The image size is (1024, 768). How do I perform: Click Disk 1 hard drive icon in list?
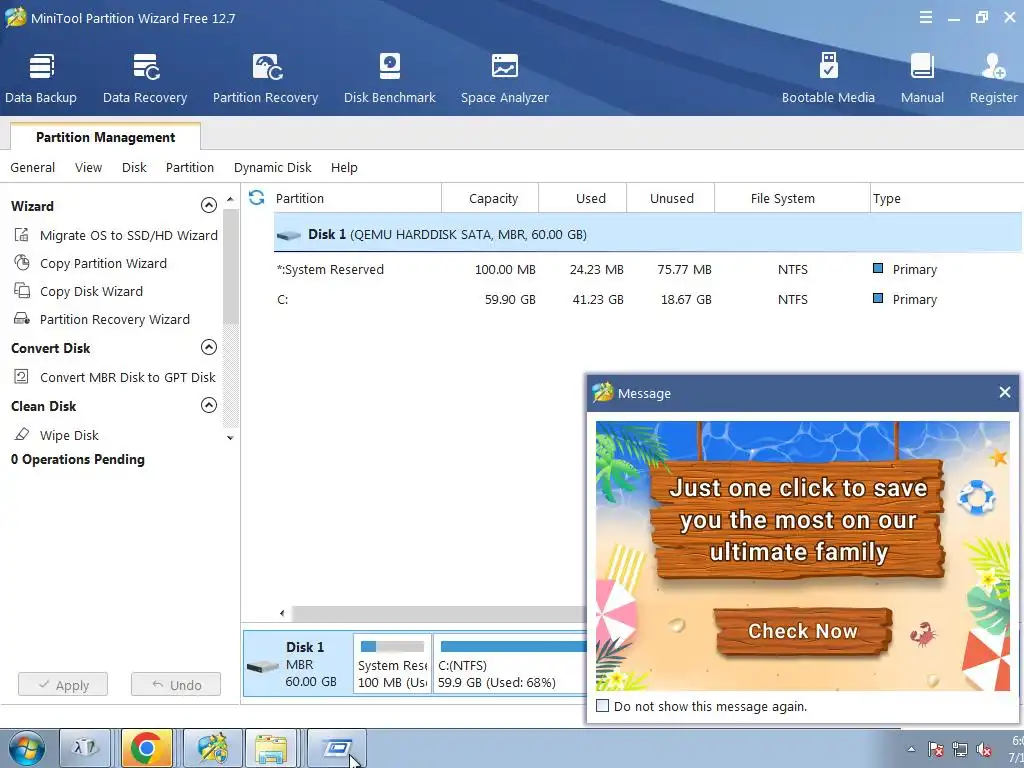pos(288,235)
